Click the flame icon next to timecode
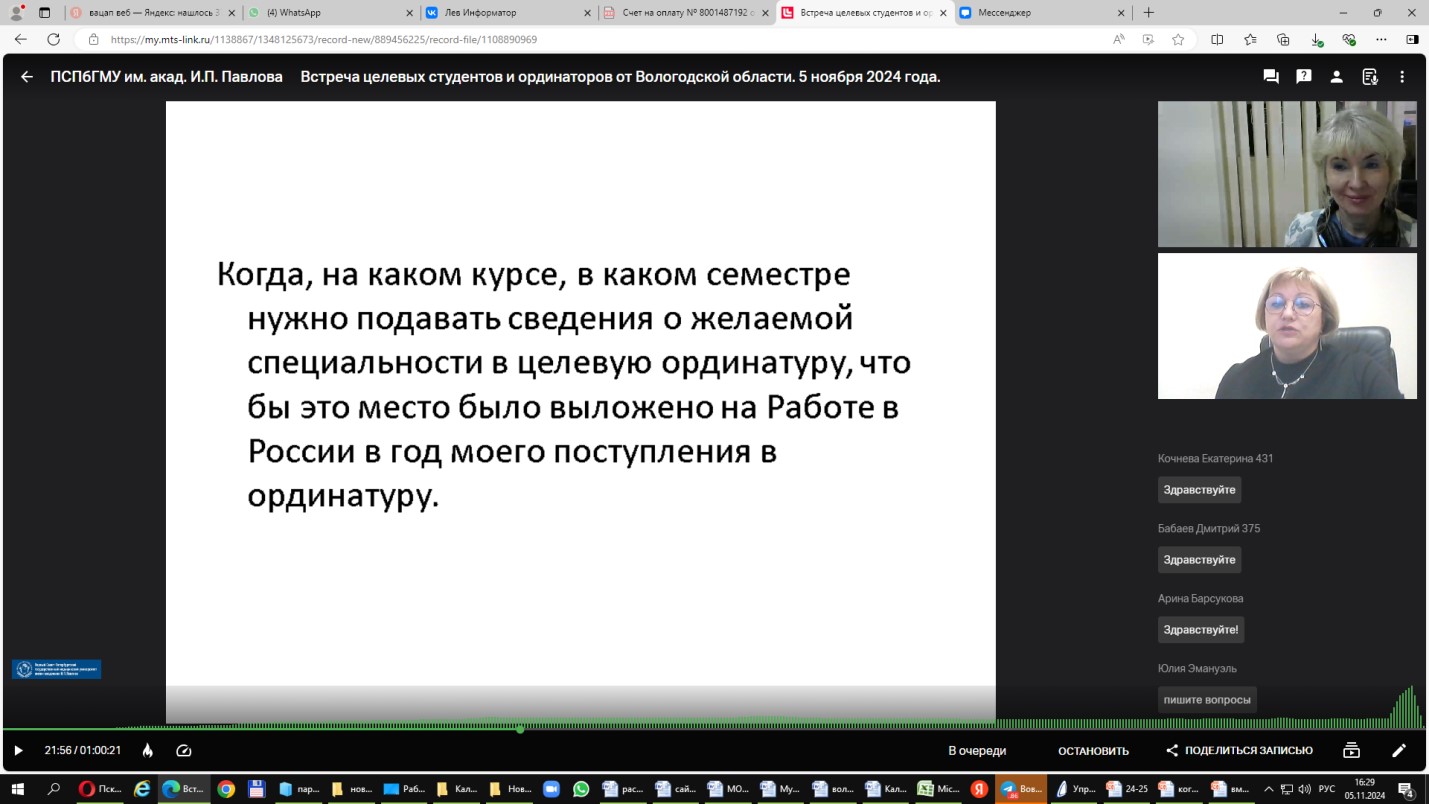Viewport: 1429px width, 804px height. point(148,750)
